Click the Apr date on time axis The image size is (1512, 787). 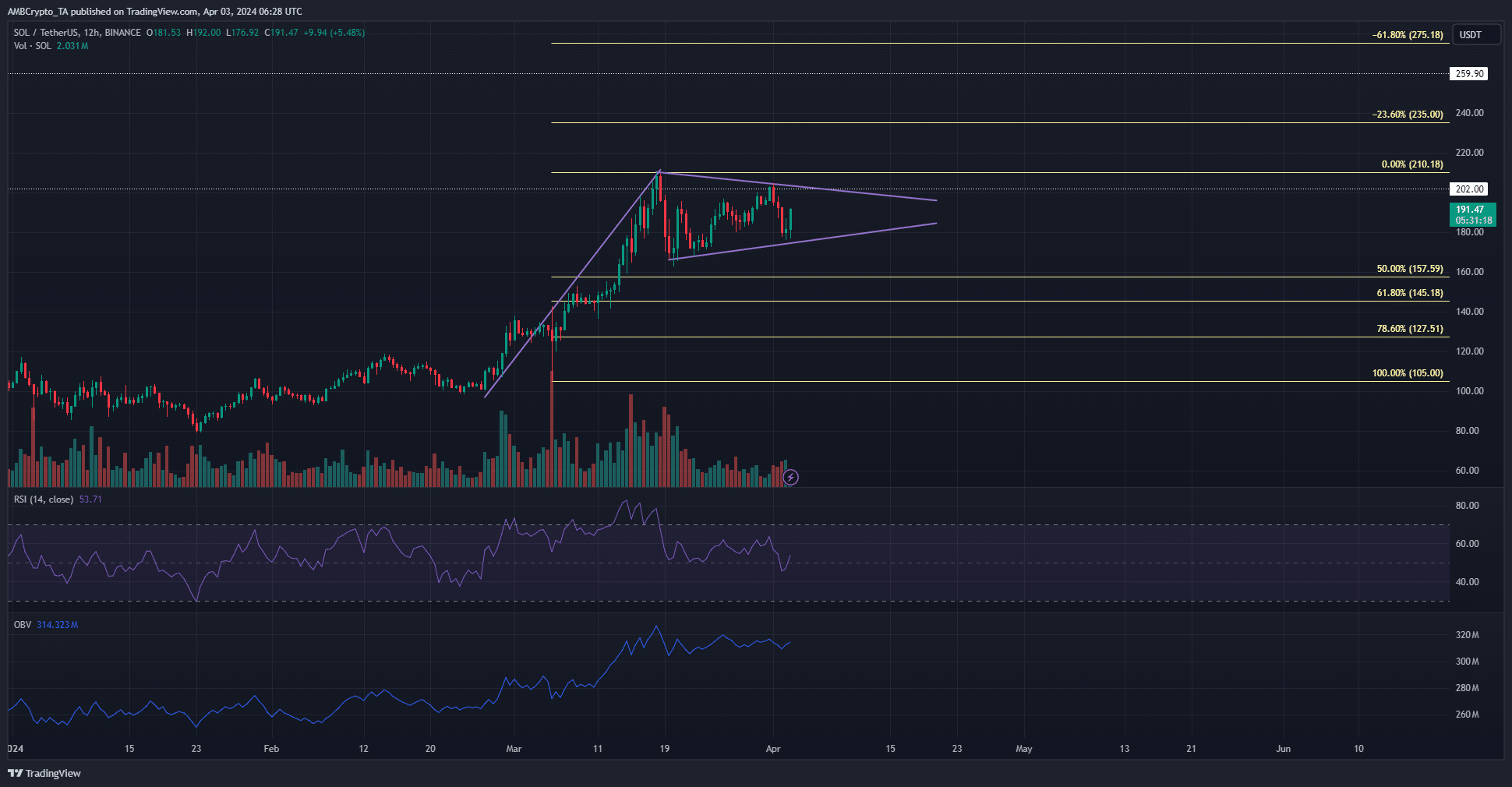[x=773, y=749]
